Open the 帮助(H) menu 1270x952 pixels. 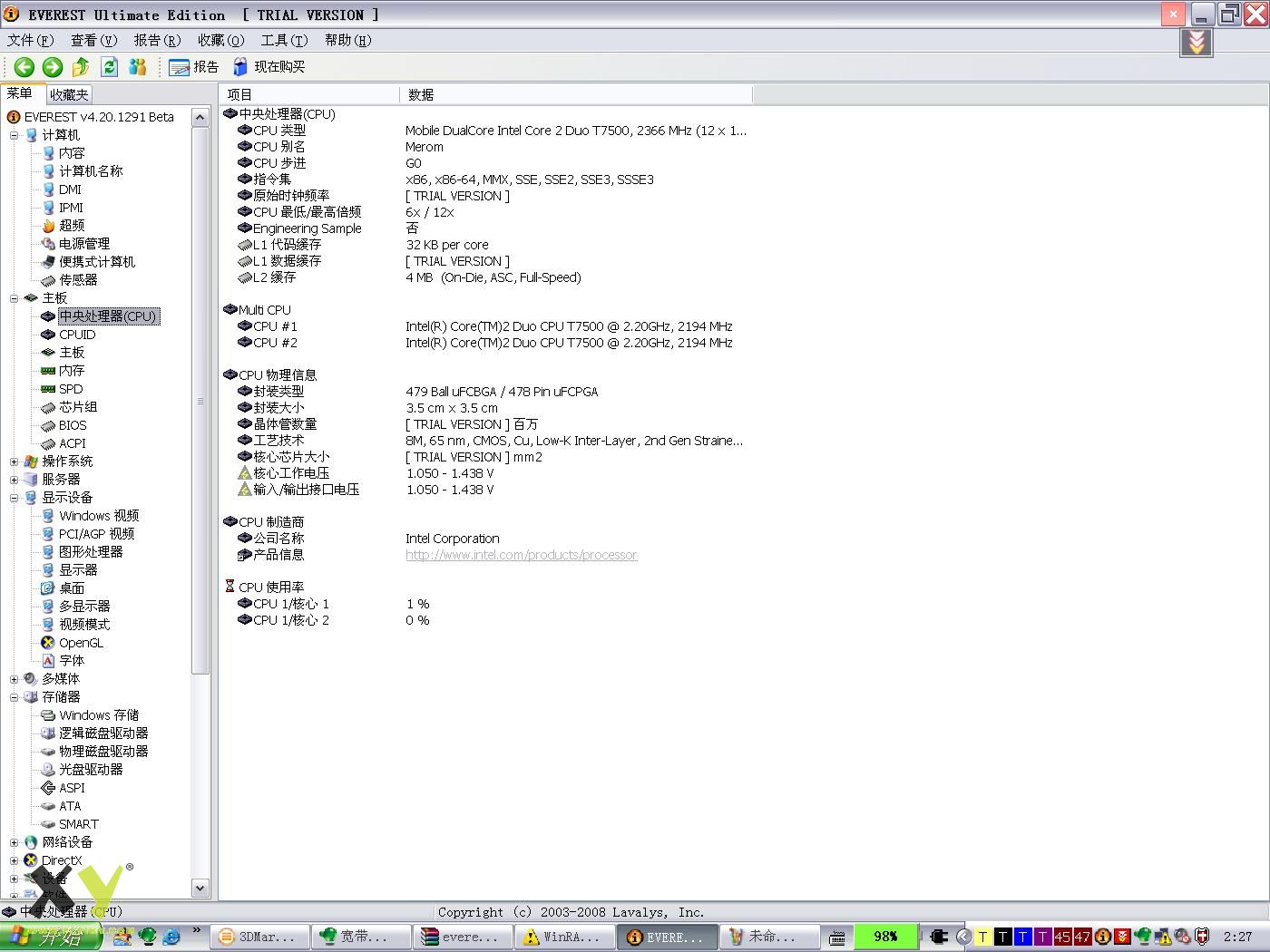point(348,40)
